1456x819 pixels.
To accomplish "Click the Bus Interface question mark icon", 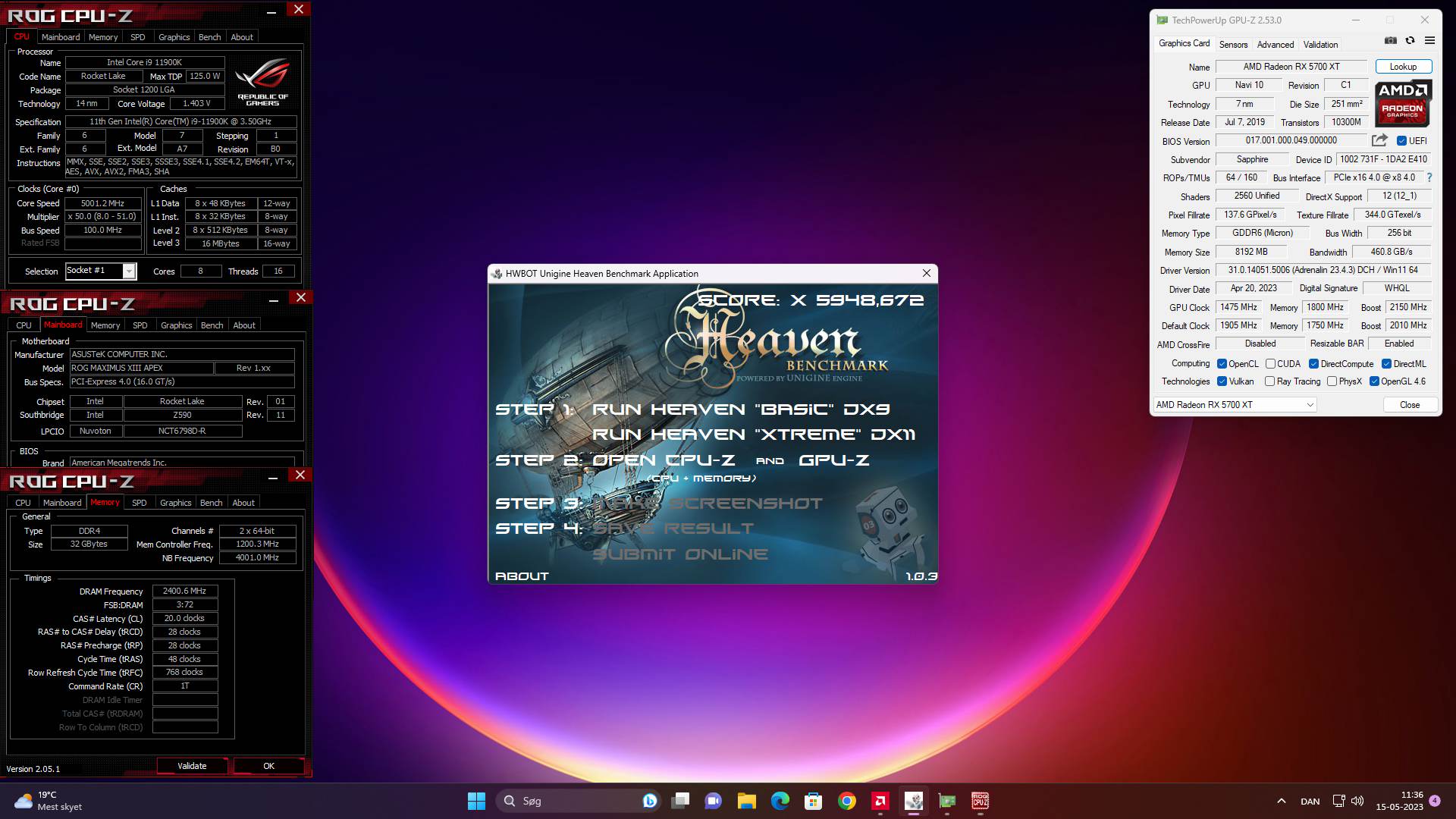I will [1429, 177].
